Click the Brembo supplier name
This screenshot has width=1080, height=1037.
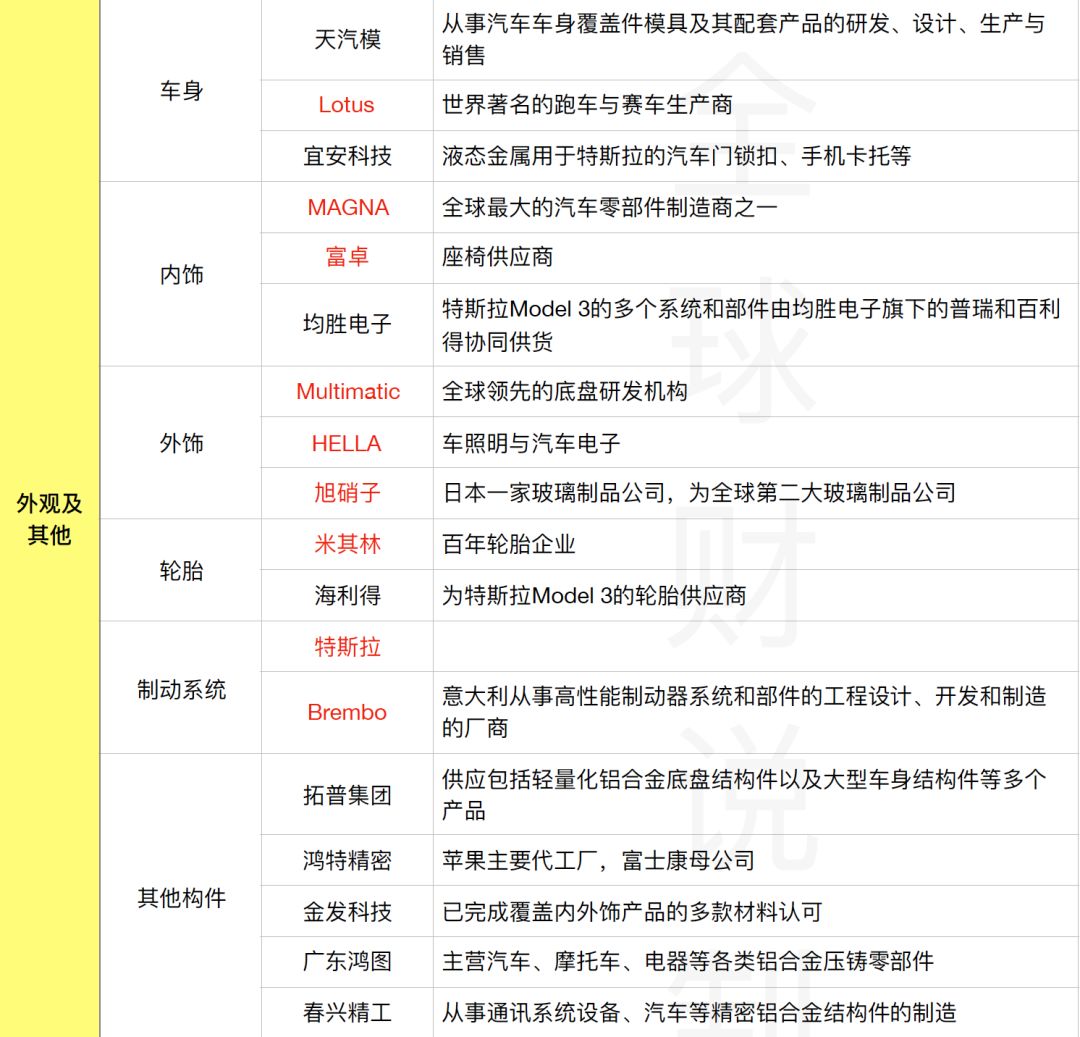[347, 712]
